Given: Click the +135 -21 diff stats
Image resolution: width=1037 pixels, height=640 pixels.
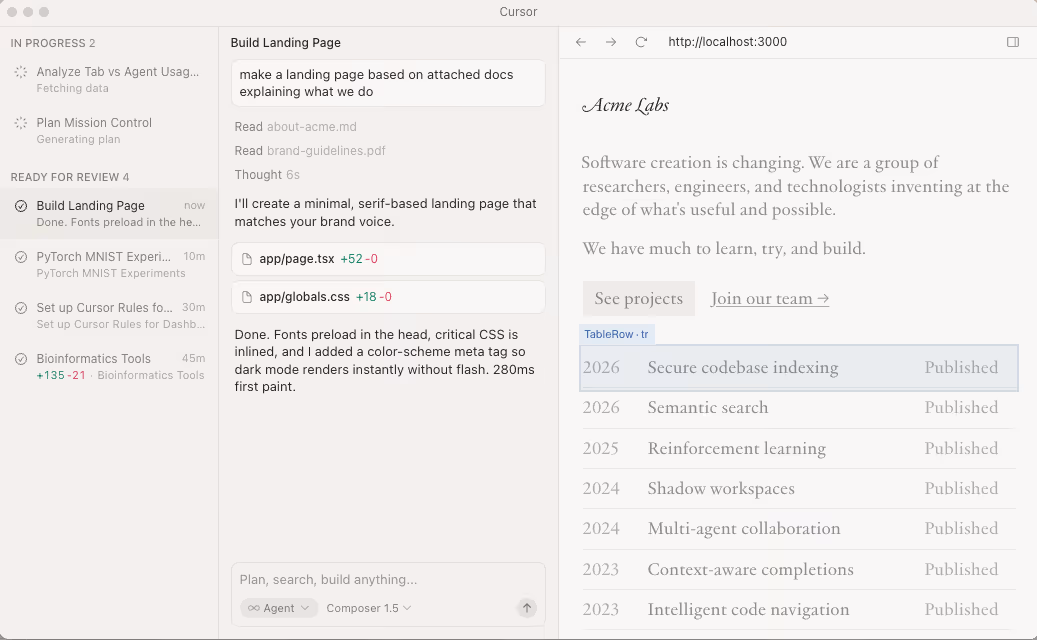Looking at the screenshot, I should (61, 376).
